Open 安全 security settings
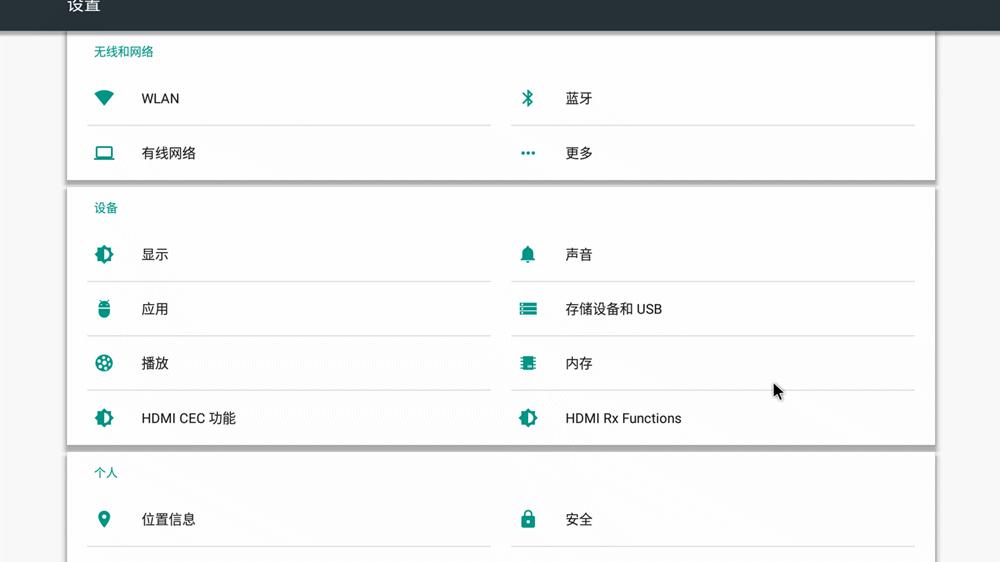The image size is (1000, 562). pos(712,519)
